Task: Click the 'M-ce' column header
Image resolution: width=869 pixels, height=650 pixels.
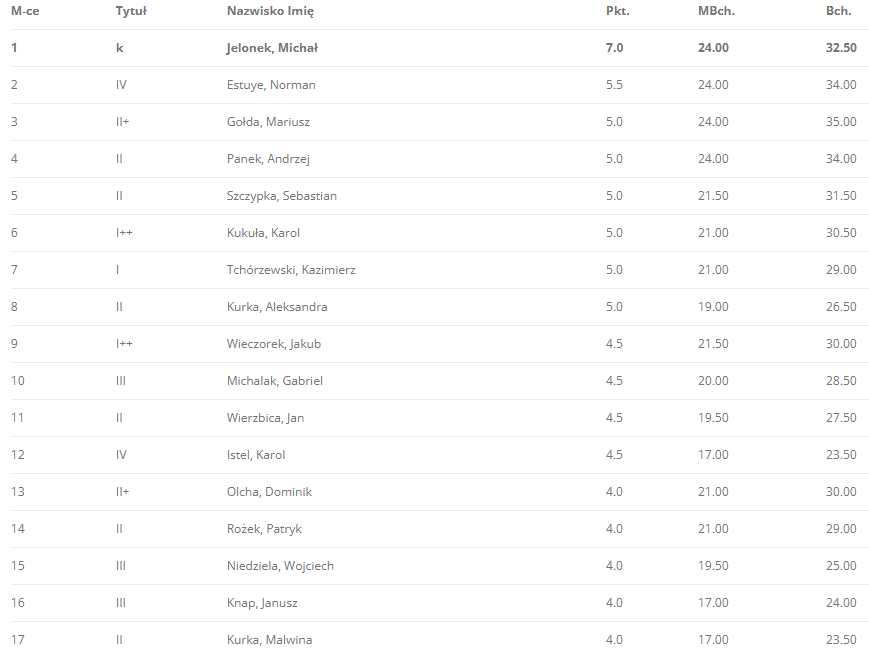Action: (x=25, y=11)
